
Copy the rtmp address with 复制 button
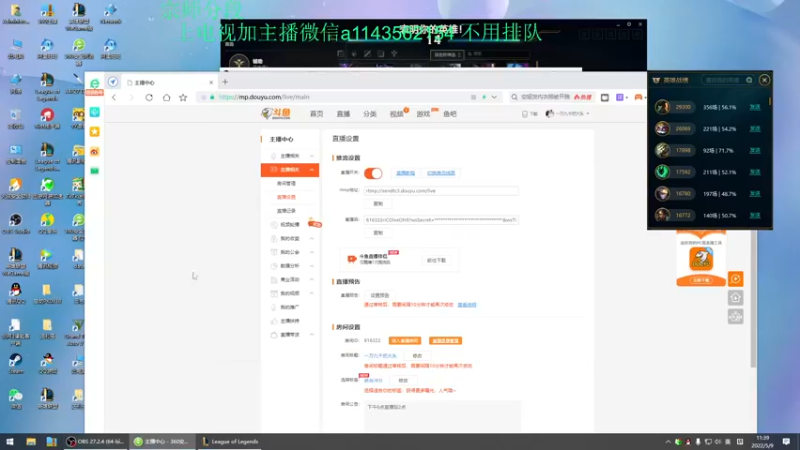point(378,204)
